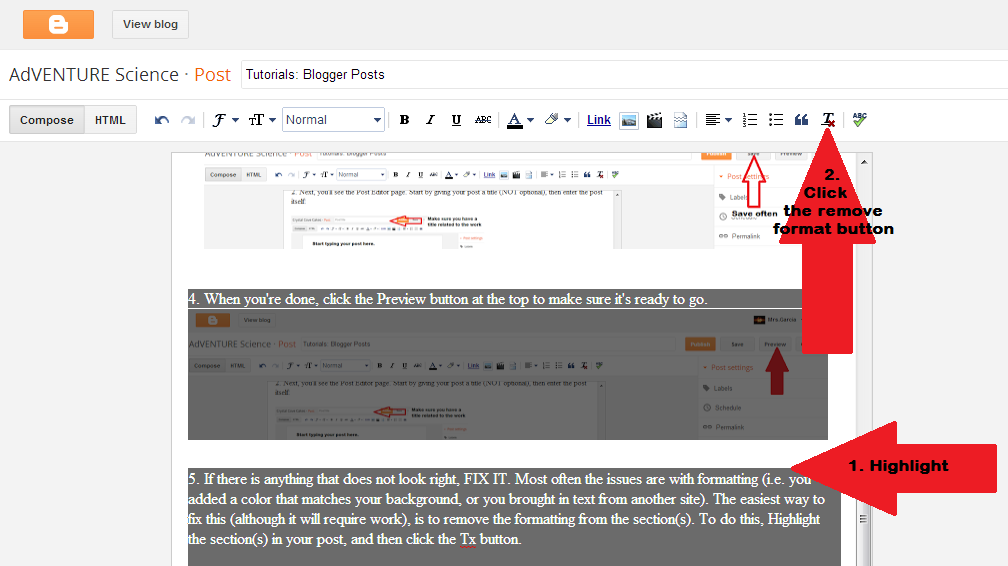This screenshot has height=566, width=1008.
Task: Apply the current text color
Action: pos(514,120)
